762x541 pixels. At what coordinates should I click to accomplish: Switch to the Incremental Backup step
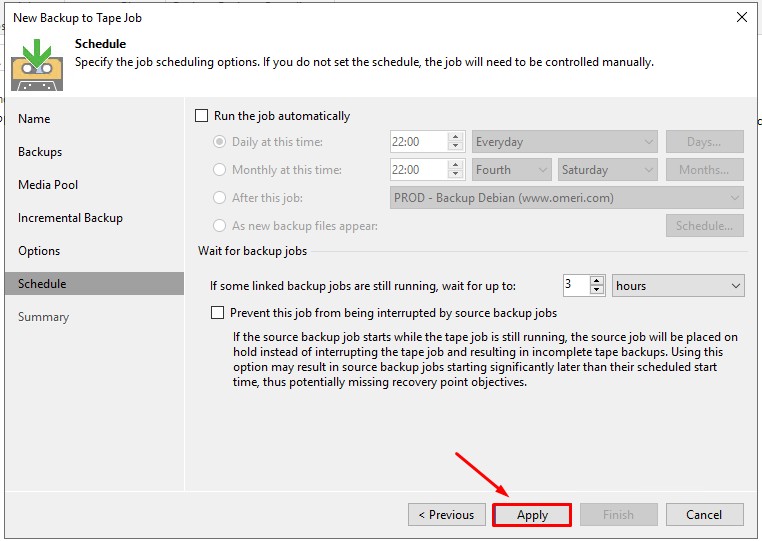(x=70, y=218)
